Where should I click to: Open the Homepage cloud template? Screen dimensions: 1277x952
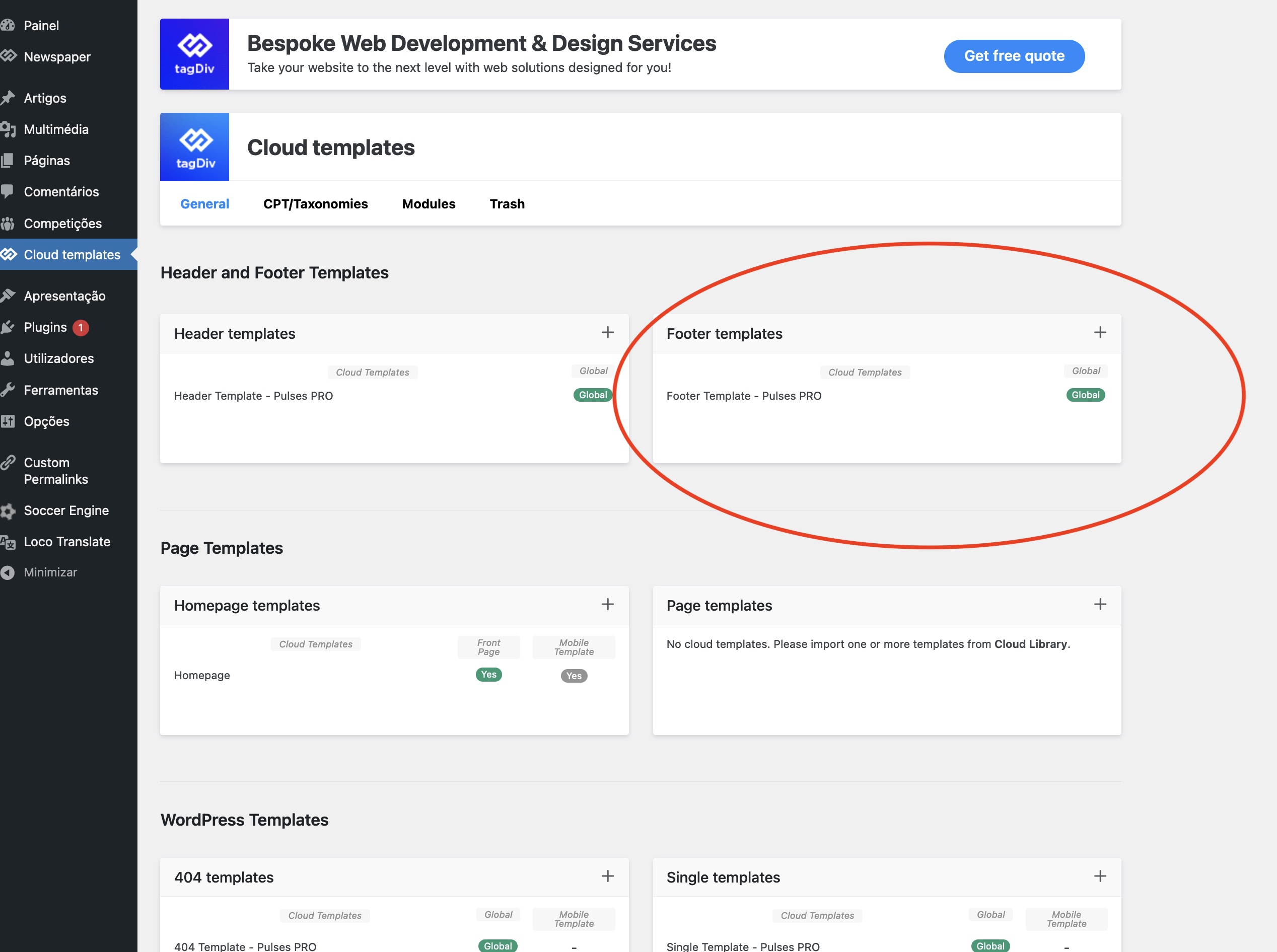pyautogui.click(x=202, y=676)
